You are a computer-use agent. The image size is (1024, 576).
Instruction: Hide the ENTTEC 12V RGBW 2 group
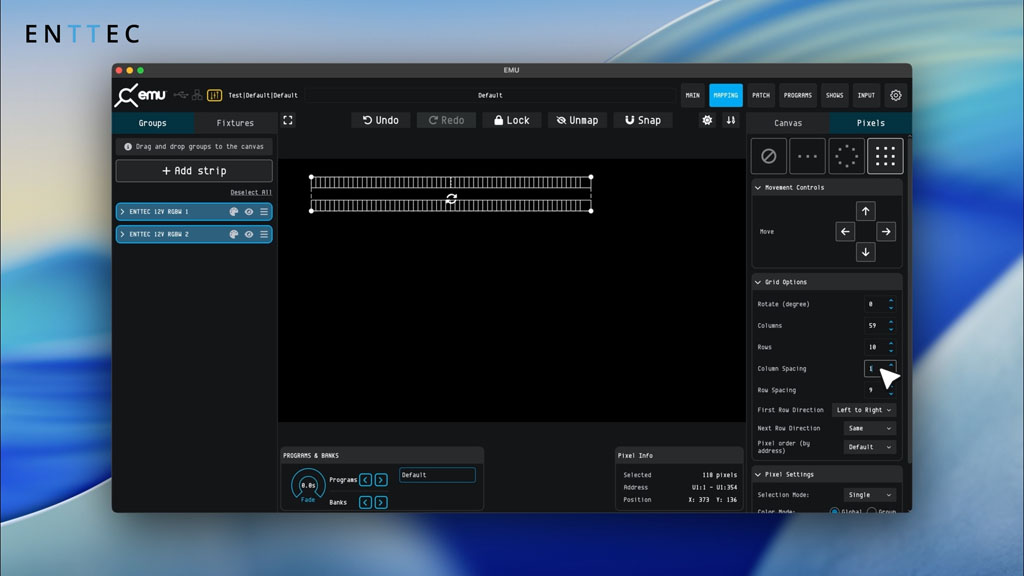coord(249,234)
